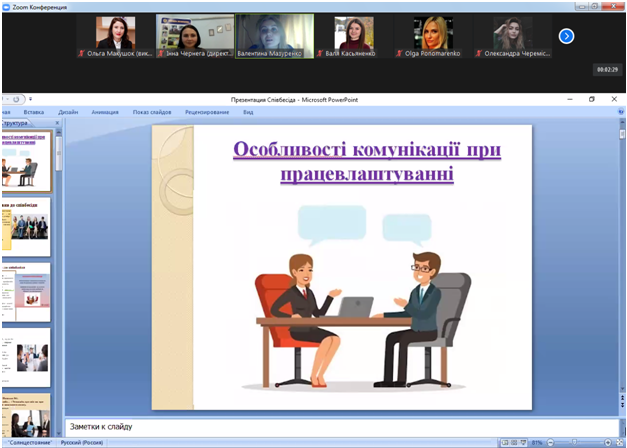Switch to Slide Sorter view icon
This screenshot has height=448, width=627.
[x=514, y=442]
